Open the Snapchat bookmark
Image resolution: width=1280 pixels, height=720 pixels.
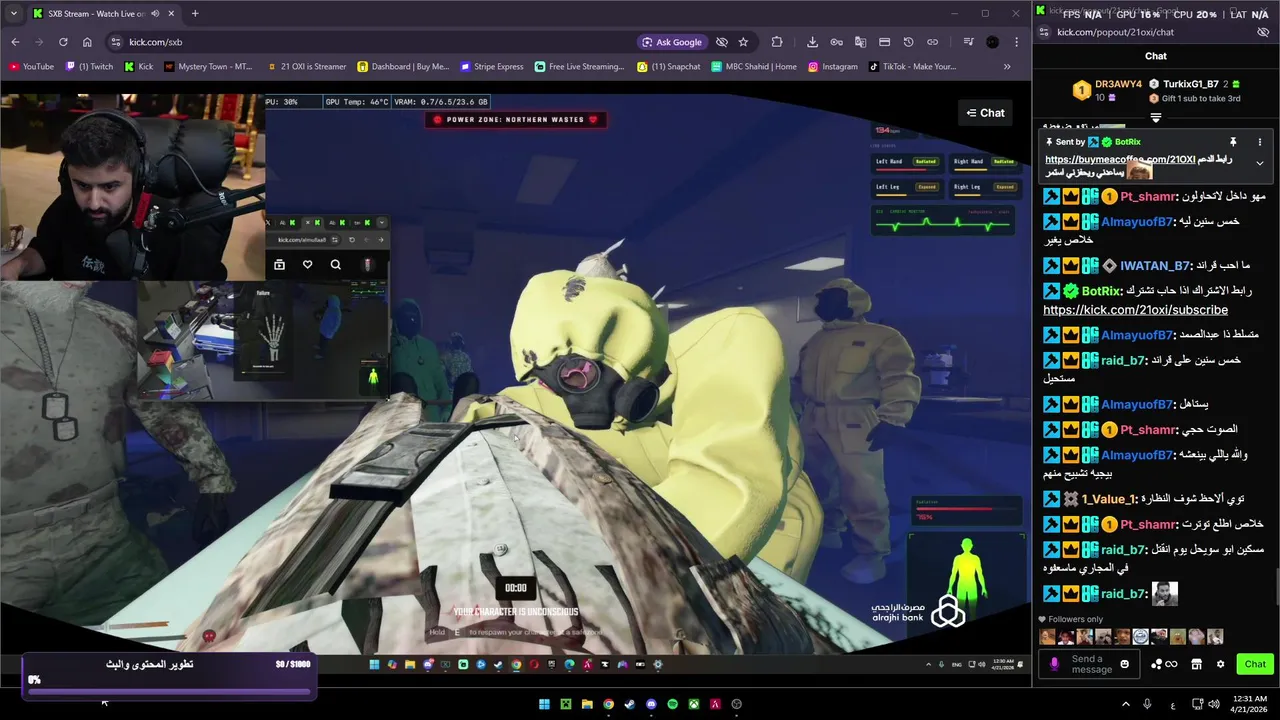click(x=669, y=67)
